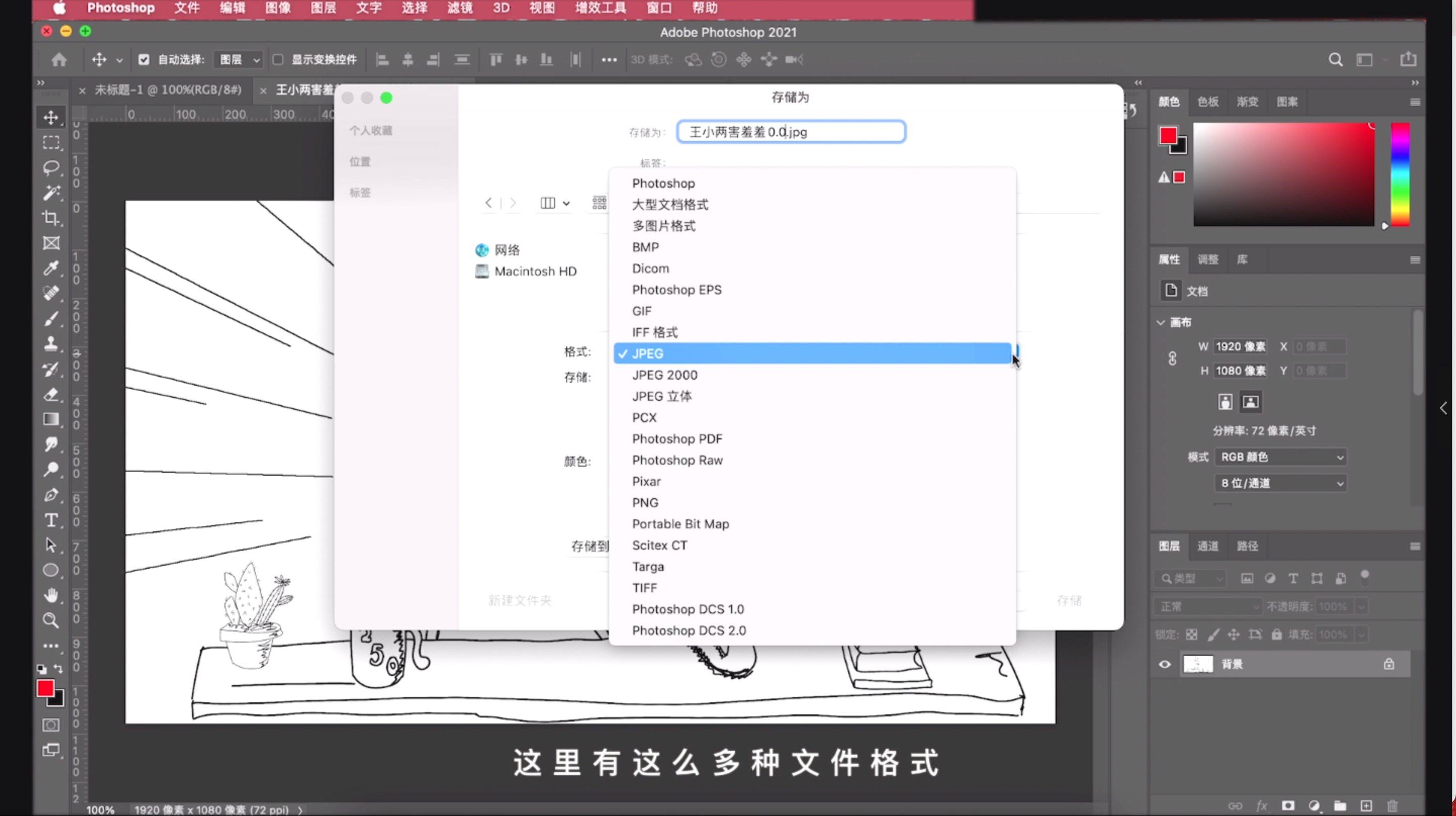
Task: Select the Clone Stamp tool
Action: click(x=51, y=344)
